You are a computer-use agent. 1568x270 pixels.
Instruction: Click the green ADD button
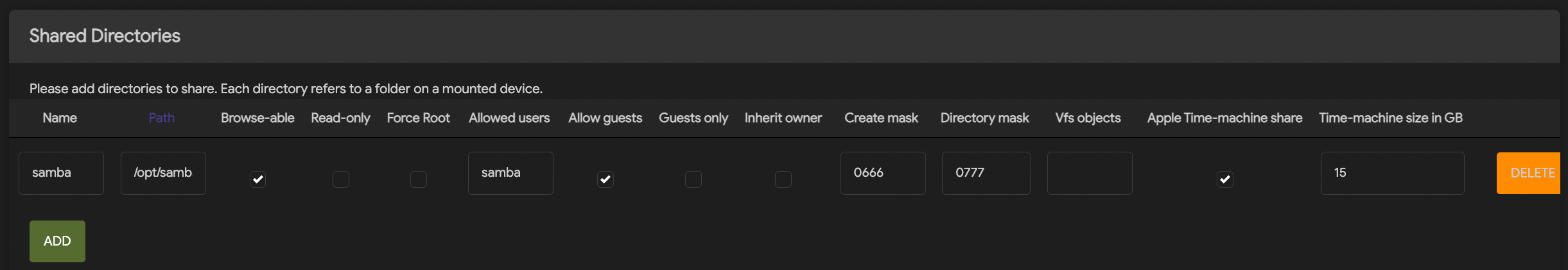57,241
